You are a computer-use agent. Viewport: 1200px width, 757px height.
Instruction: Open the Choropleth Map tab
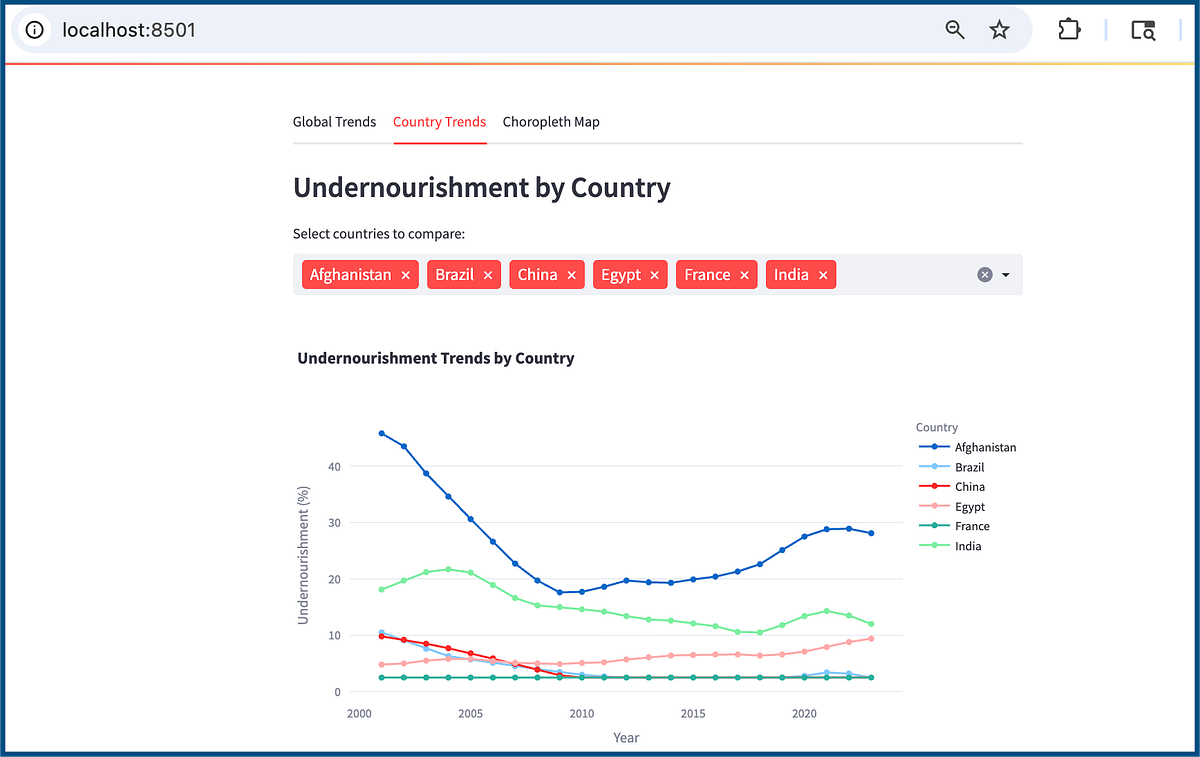click(x=551, y=122)
